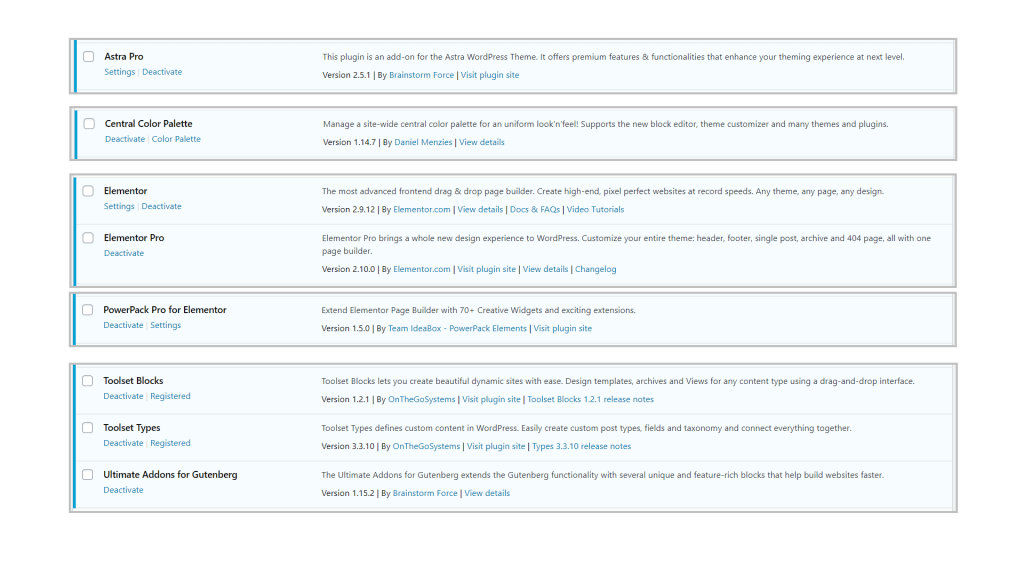Visit plugin site for Toolset Blocks

pyautogui.click(x=491, y=400)
